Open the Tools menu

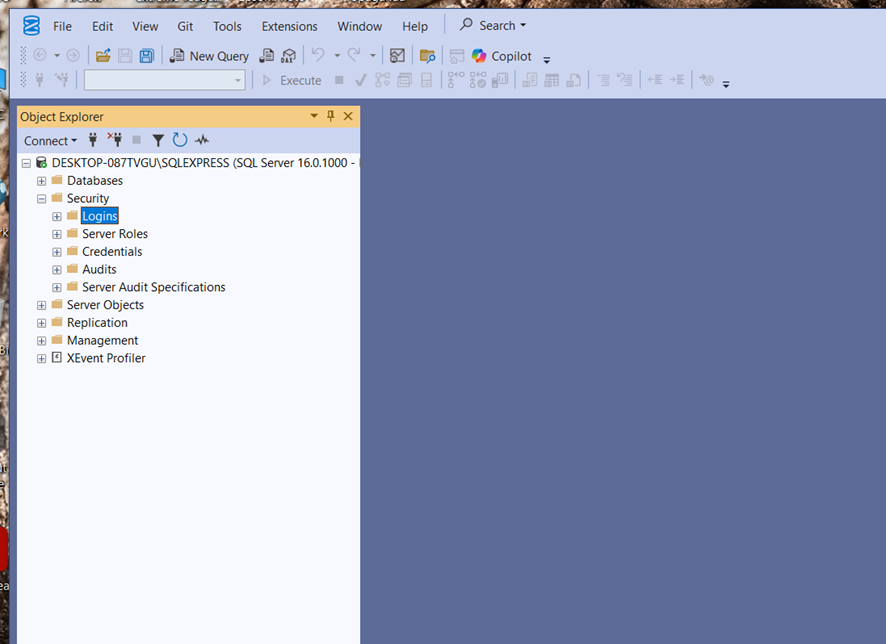227,27
